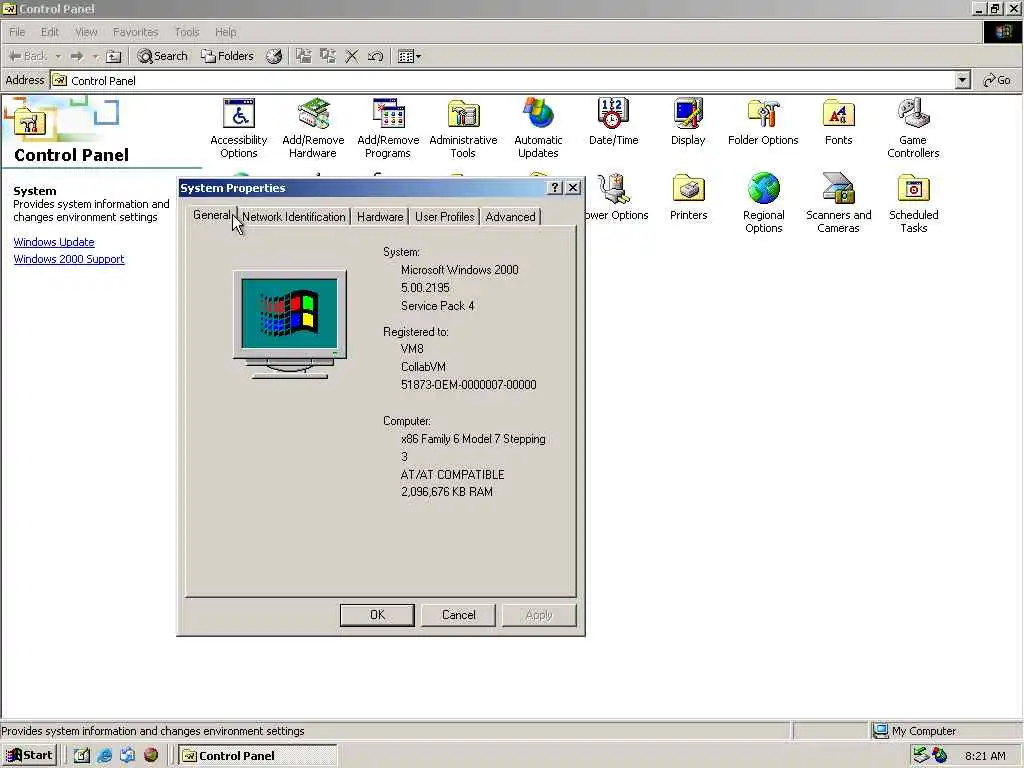Viewport: 1024px width, 768px height.
Task: Click the Copy To toolbar icon
Action: click(x=328, y=56)
